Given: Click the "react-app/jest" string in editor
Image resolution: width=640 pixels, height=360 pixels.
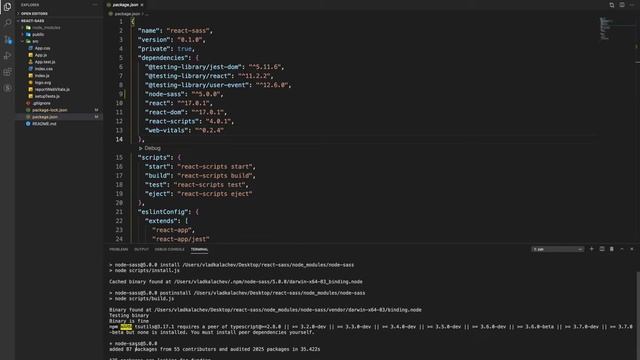Looking at the screenshot, I should click(180, 239).
